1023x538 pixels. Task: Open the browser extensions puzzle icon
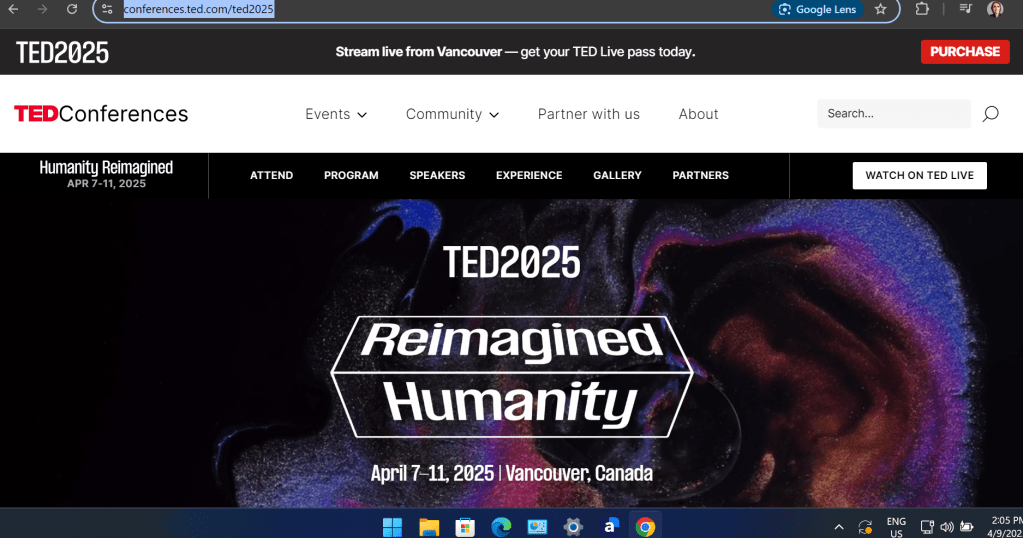click(x=922, y=9)
